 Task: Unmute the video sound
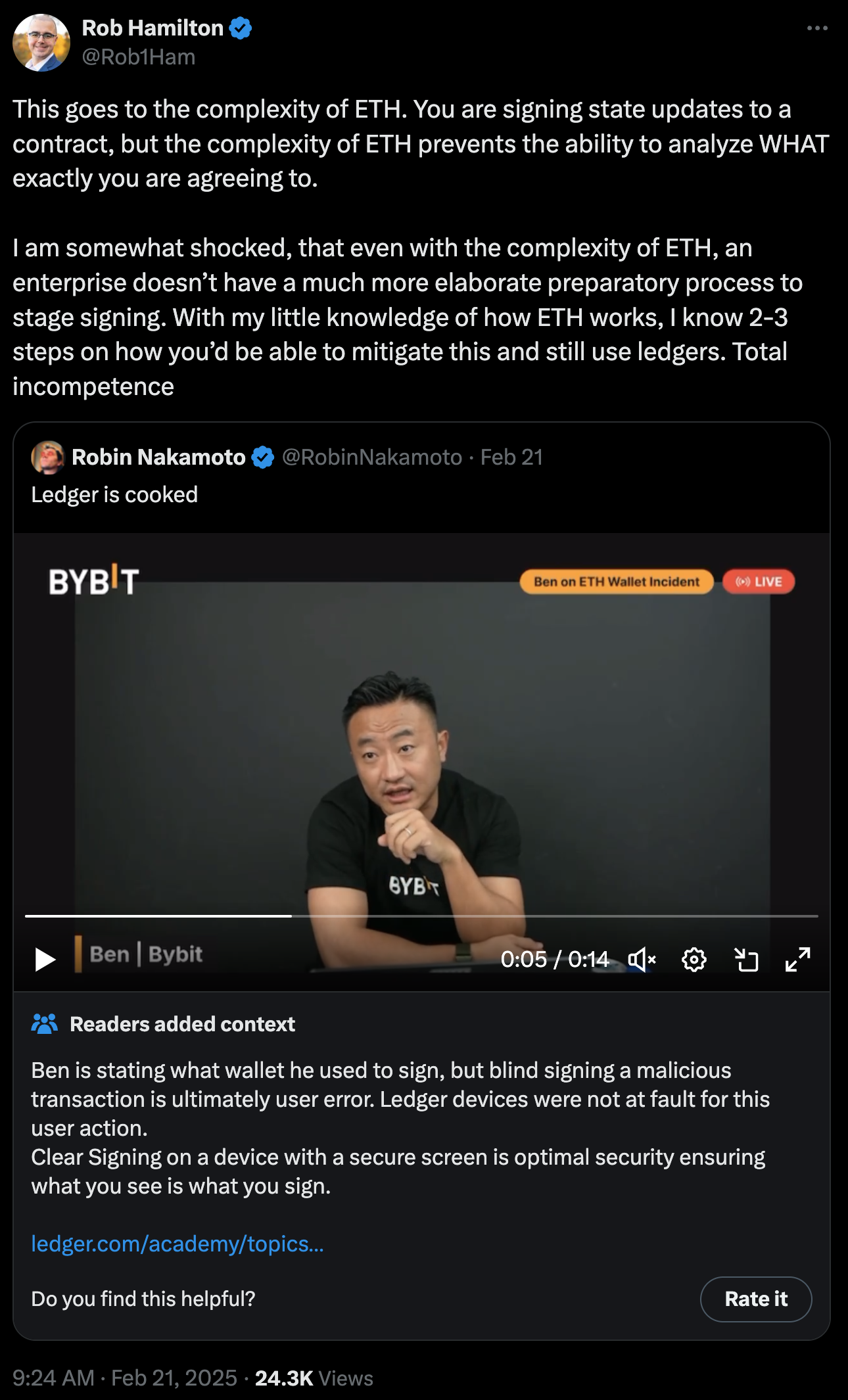[x=642, y=960]
